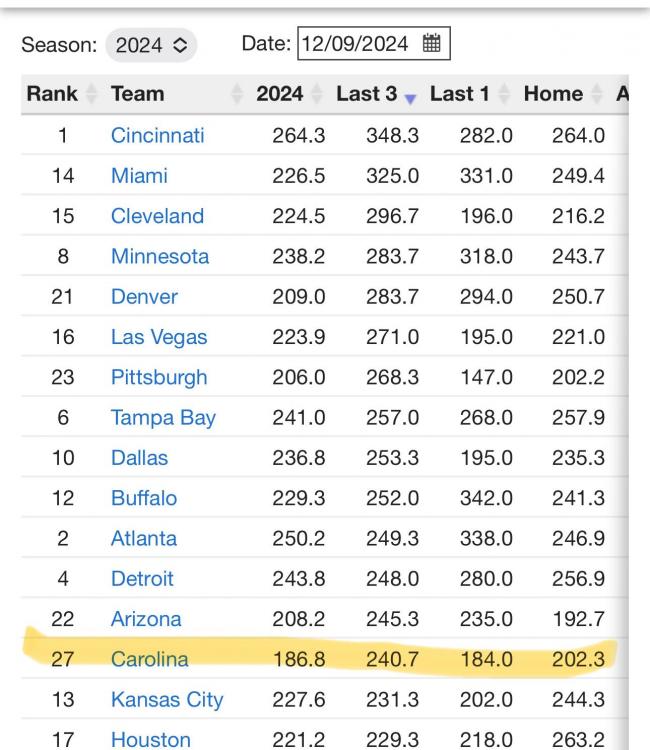Open the Pittsburgh team link

tap(159, 377)
